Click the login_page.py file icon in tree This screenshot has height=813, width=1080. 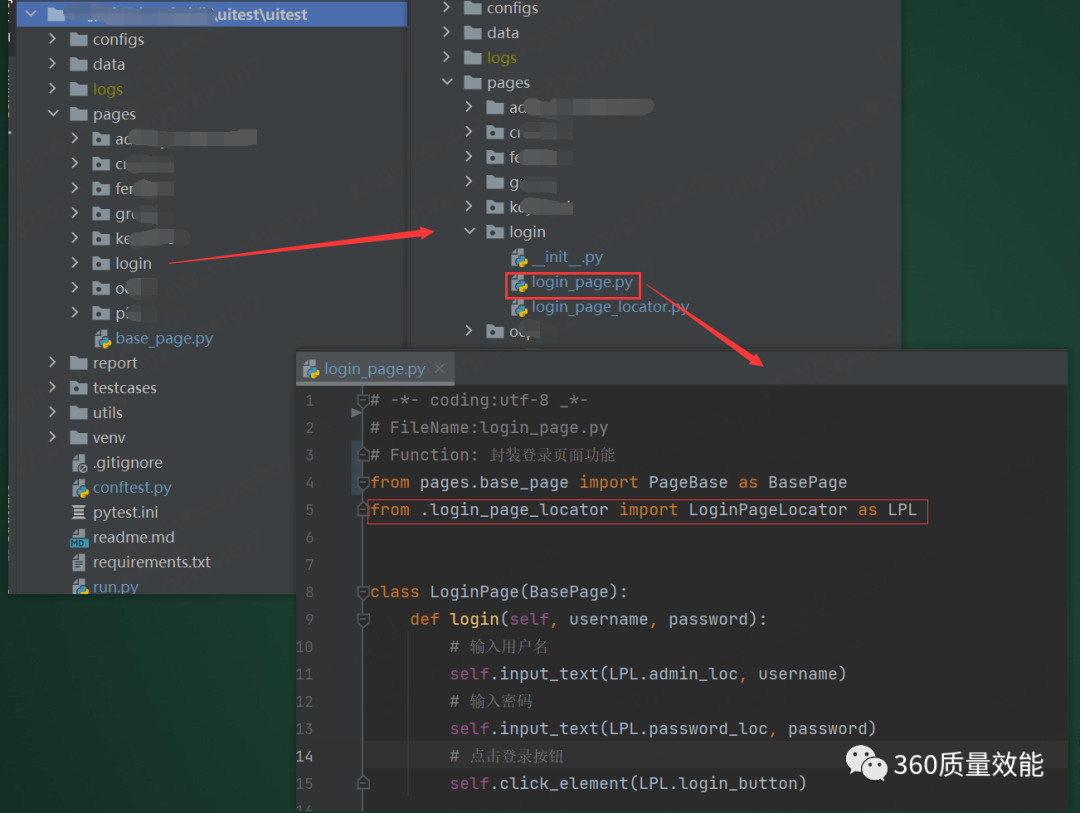pos(519,282)
